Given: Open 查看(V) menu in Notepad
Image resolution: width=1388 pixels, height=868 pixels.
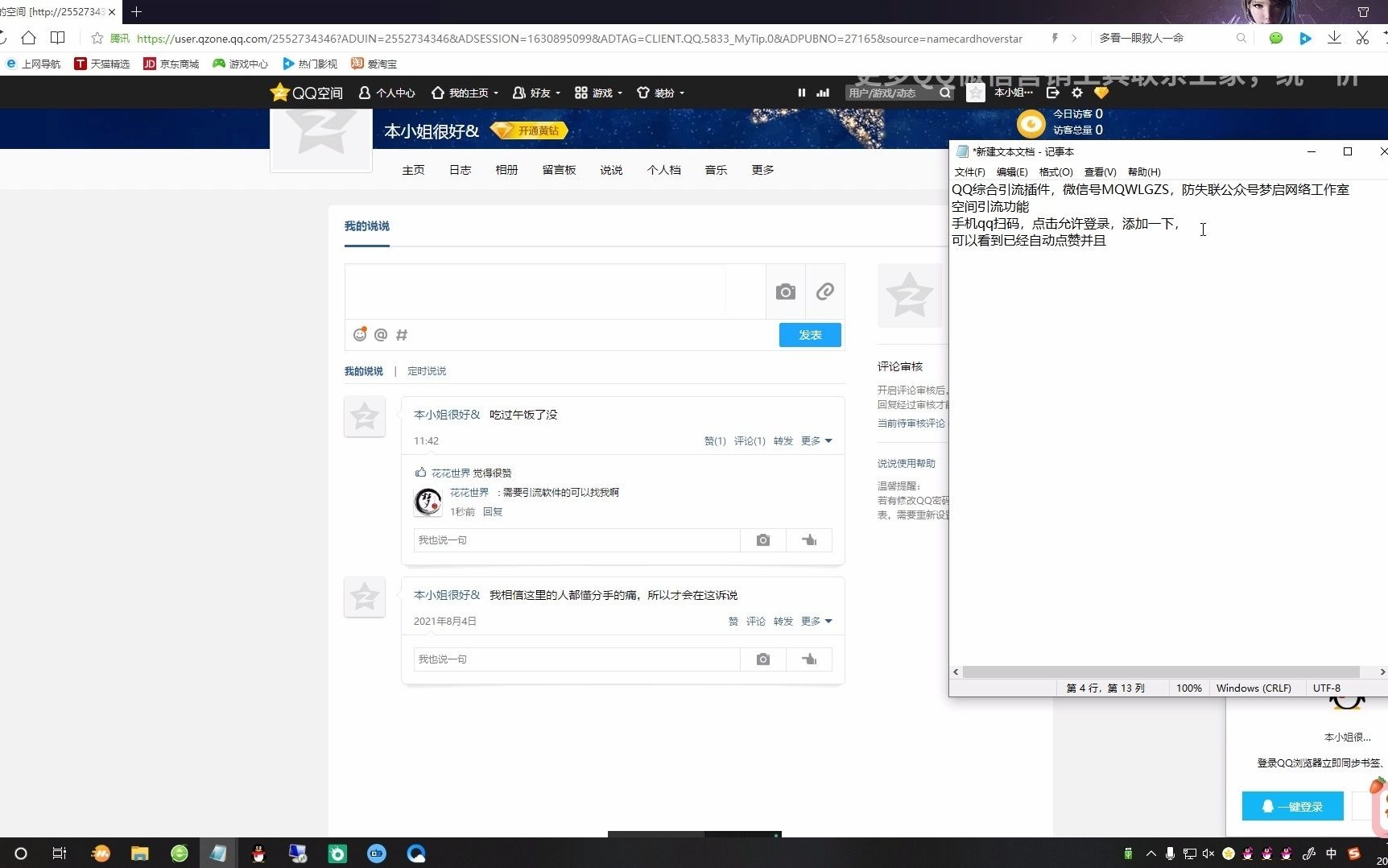Looking at the screenshot, I should [1100, 172].
